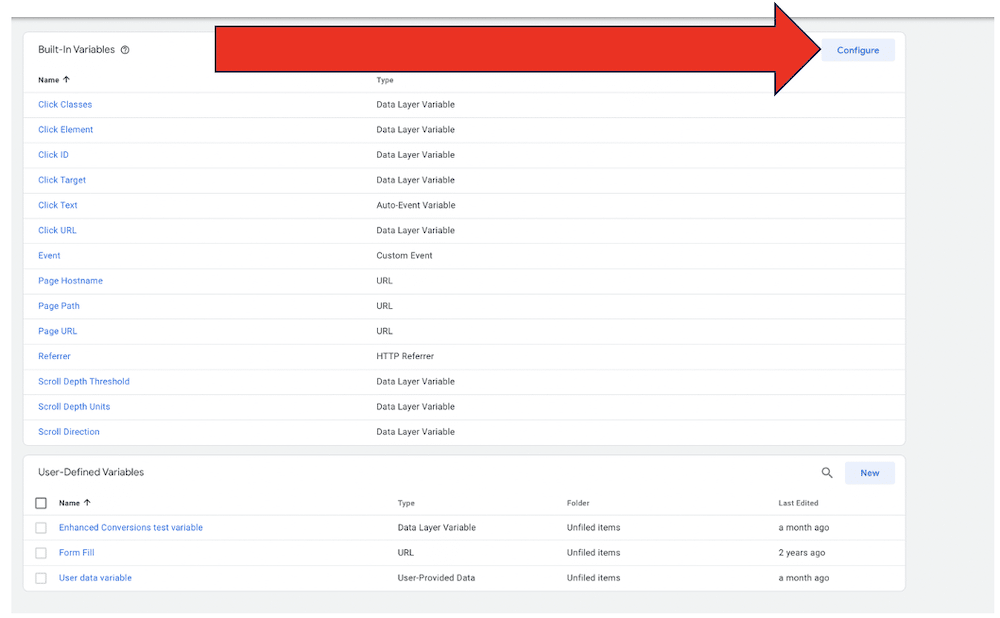Select the Referrer variable
This screenshot has height=618, width=1000.
(54, 356)
